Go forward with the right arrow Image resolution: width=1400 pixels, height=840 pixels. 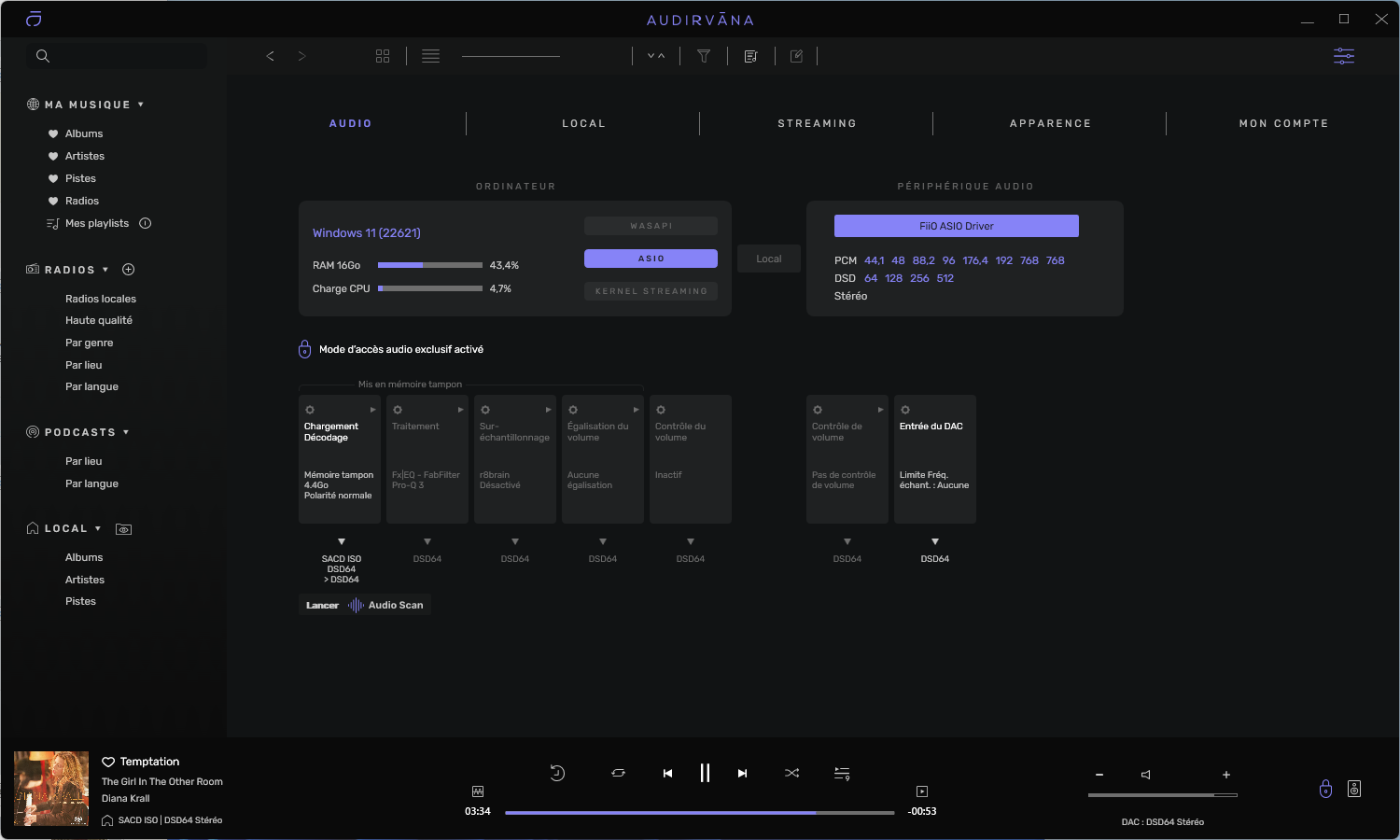tap(301, 56)
